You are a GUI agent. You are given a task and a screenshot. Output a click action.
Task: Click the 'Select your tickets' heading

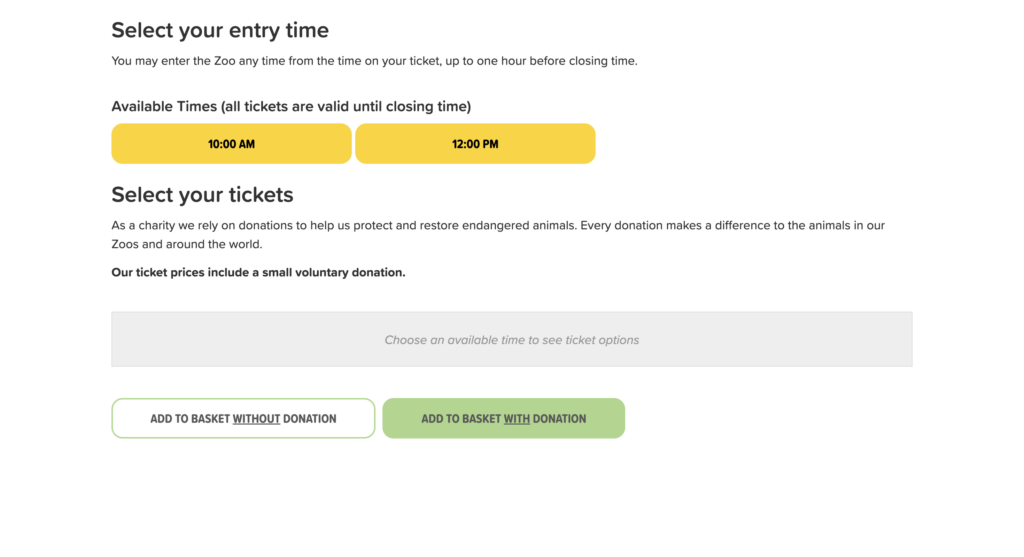coord(202,195)
